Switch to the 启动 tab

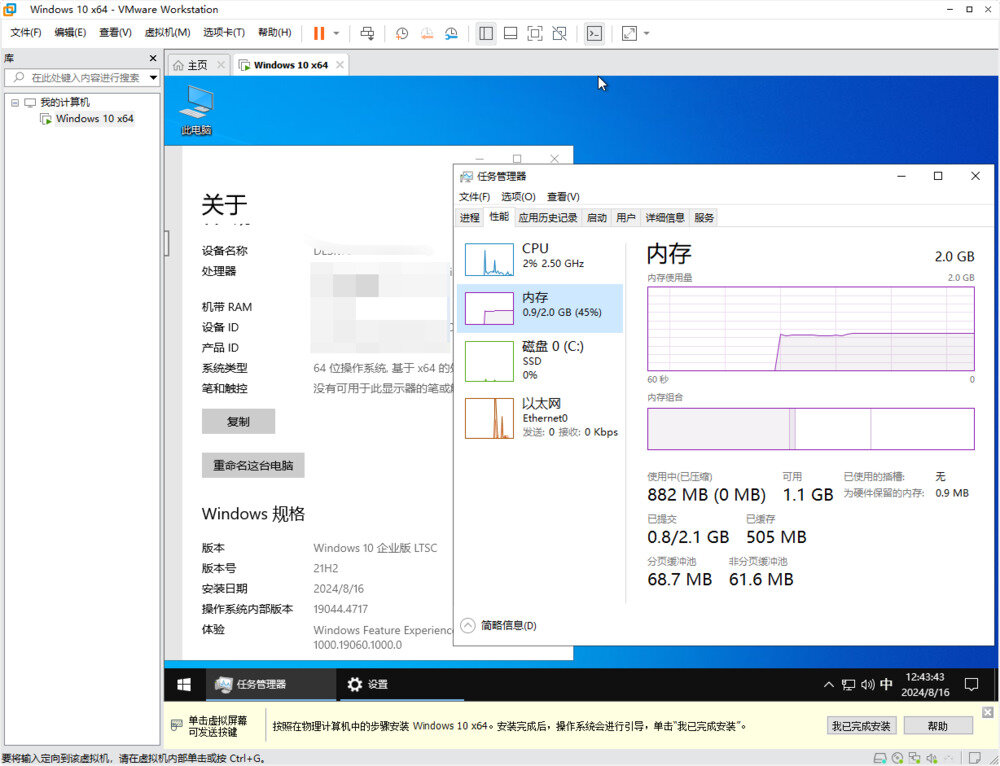(597, 217)
